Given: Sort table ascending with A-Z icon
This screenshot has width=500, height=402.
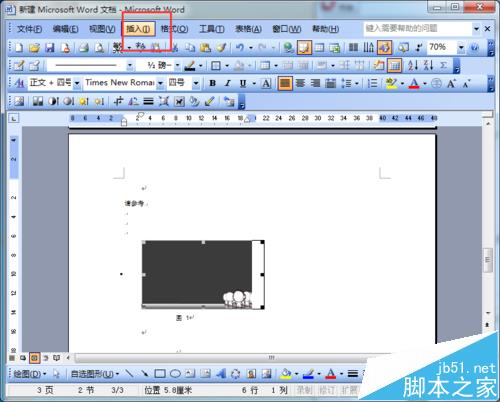Looking at the screenshot, I should [412, 65].
